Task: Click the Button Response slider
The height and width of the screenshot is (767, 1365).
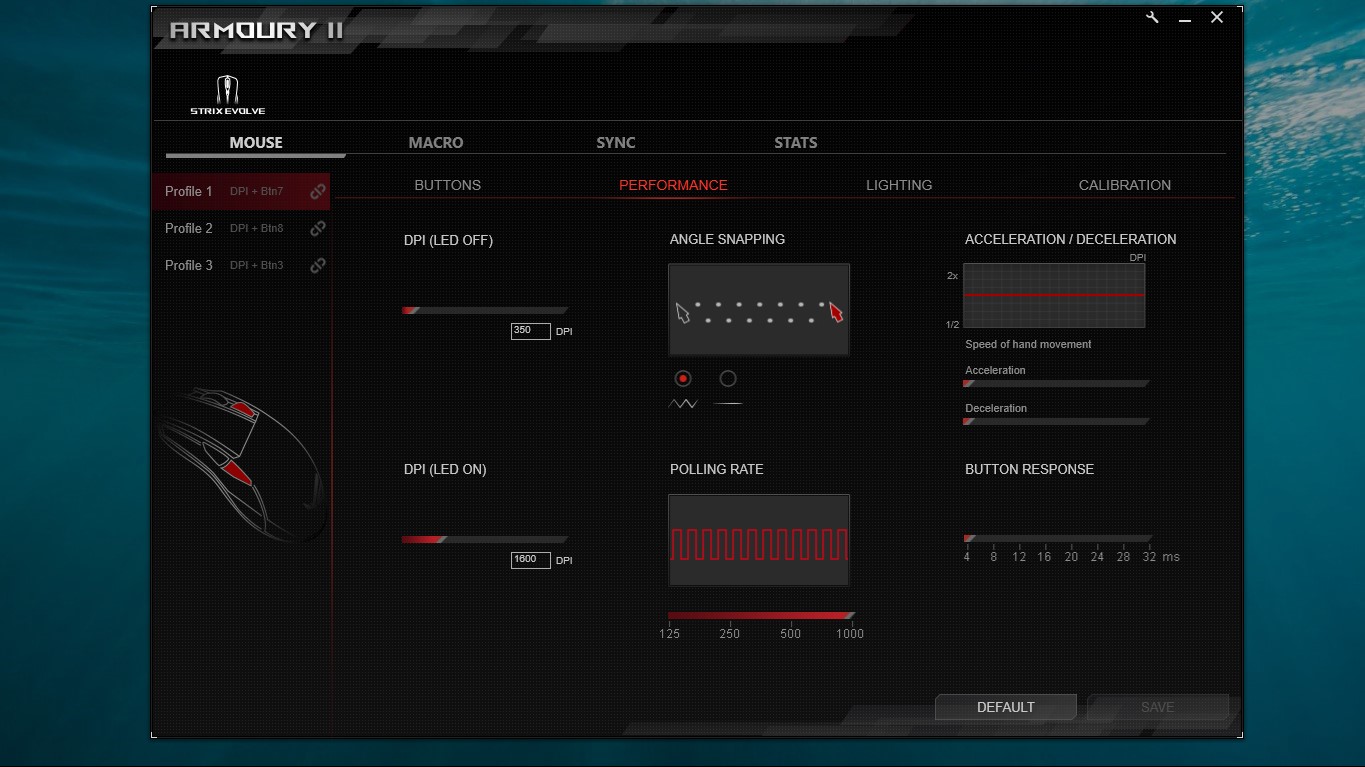Action: click(1058, 539)
